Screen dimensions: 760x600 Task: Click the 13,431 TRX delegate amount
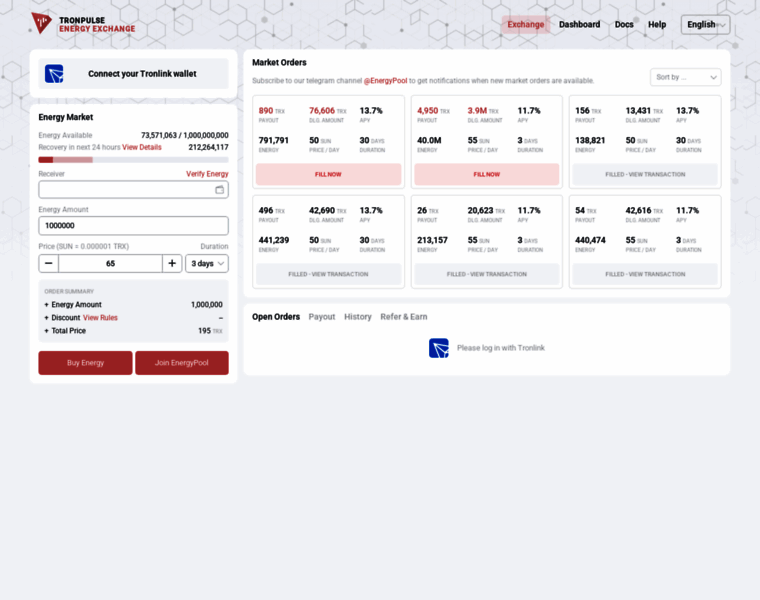[644, 111]
